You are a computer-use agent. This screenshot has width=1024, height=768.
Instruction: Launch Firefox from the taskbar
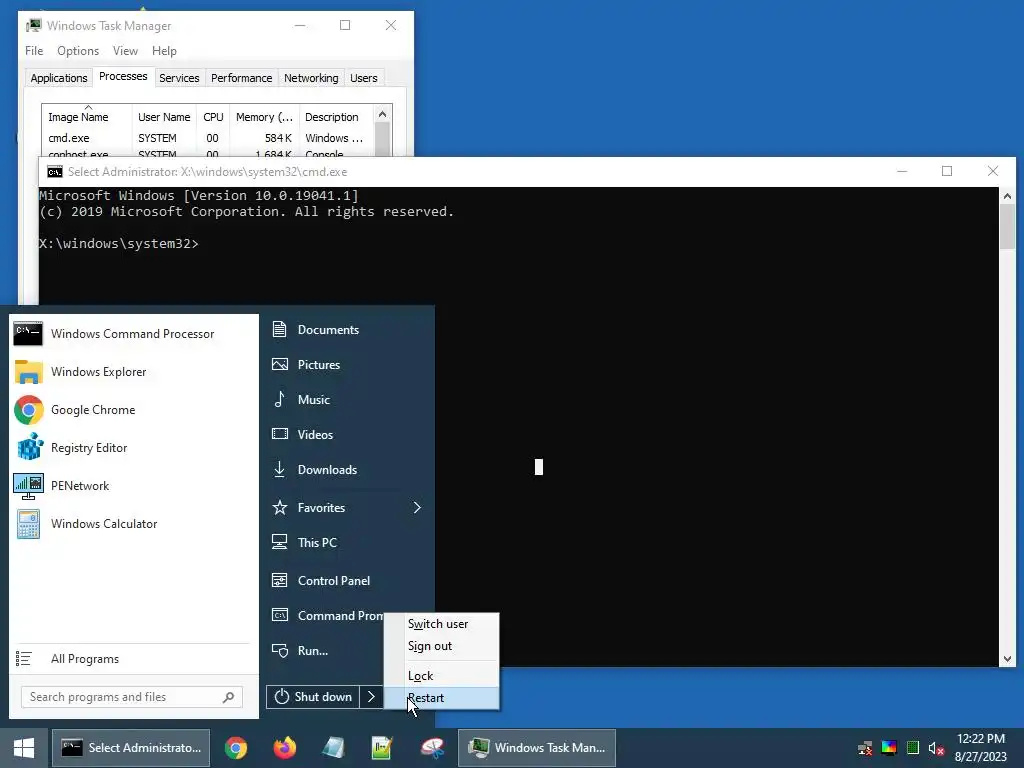[x=284, y=748]
